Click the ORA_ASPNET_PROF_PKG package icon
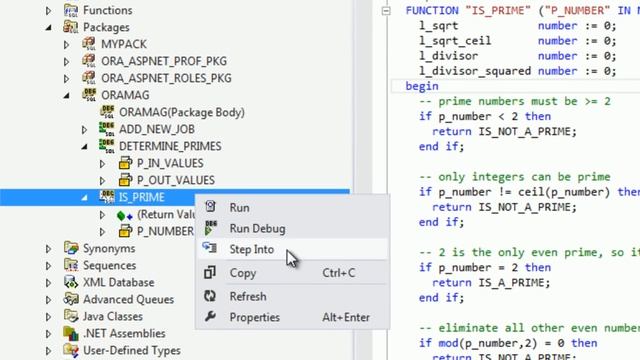 pos(89,61)
